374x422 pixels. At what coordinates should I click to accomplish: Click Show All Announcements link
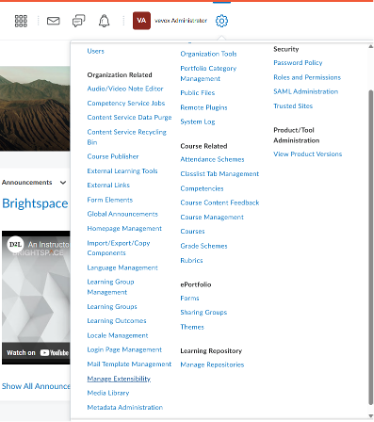click(36, 386)
